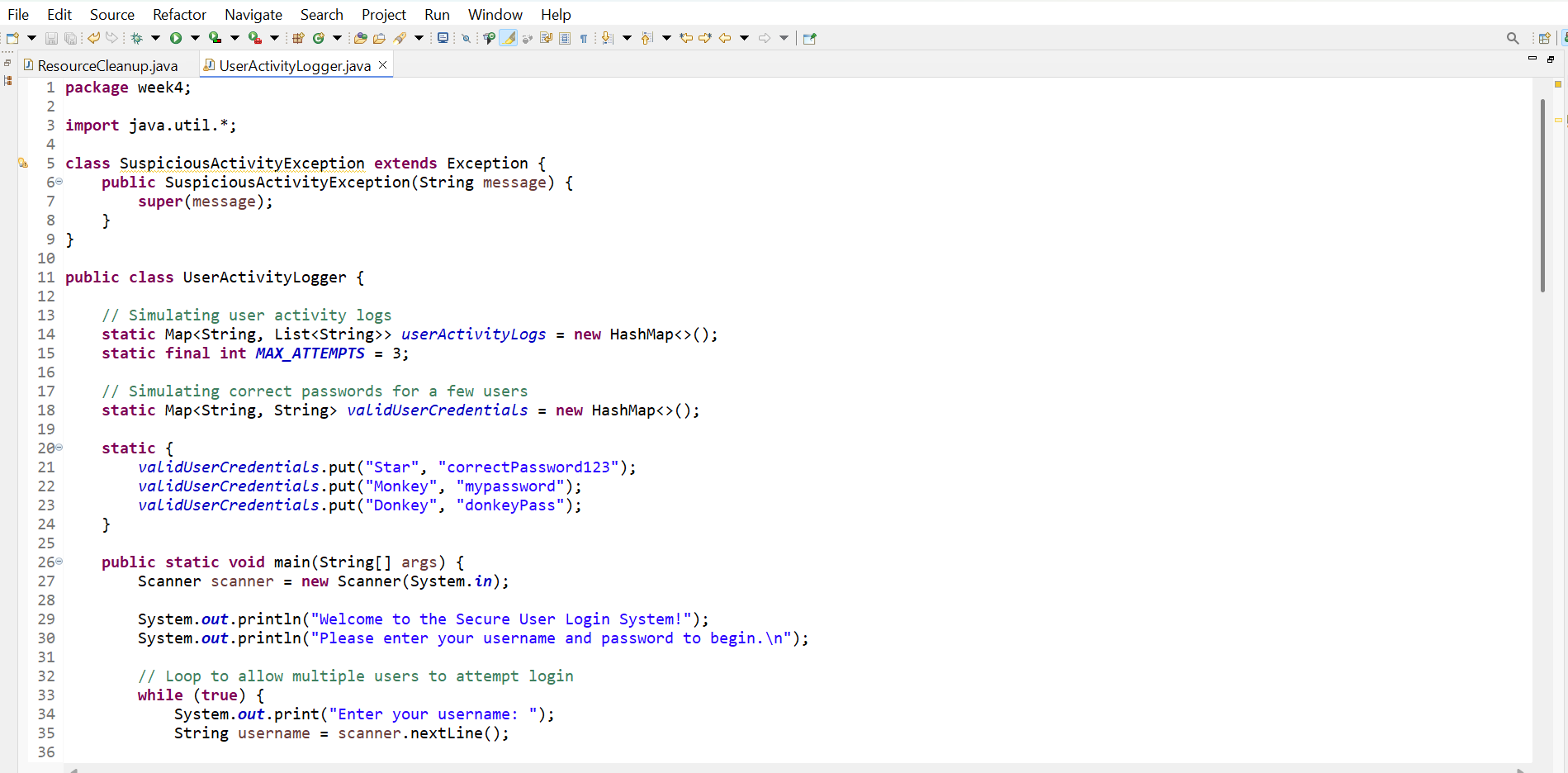Open the Navigate menu
The height and width of the screenshot is (773, 1568).
[x=253, y=15]
